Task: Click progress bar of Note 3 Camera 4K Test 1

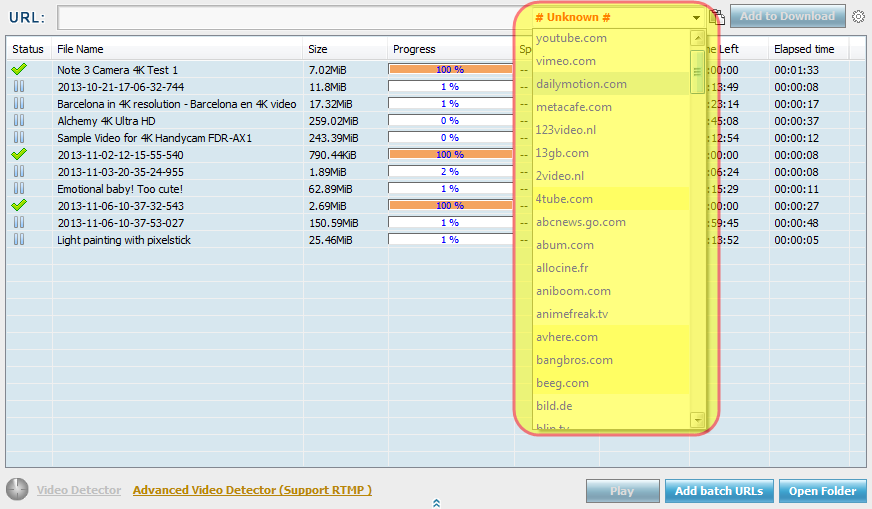Action: click(450, 70)
